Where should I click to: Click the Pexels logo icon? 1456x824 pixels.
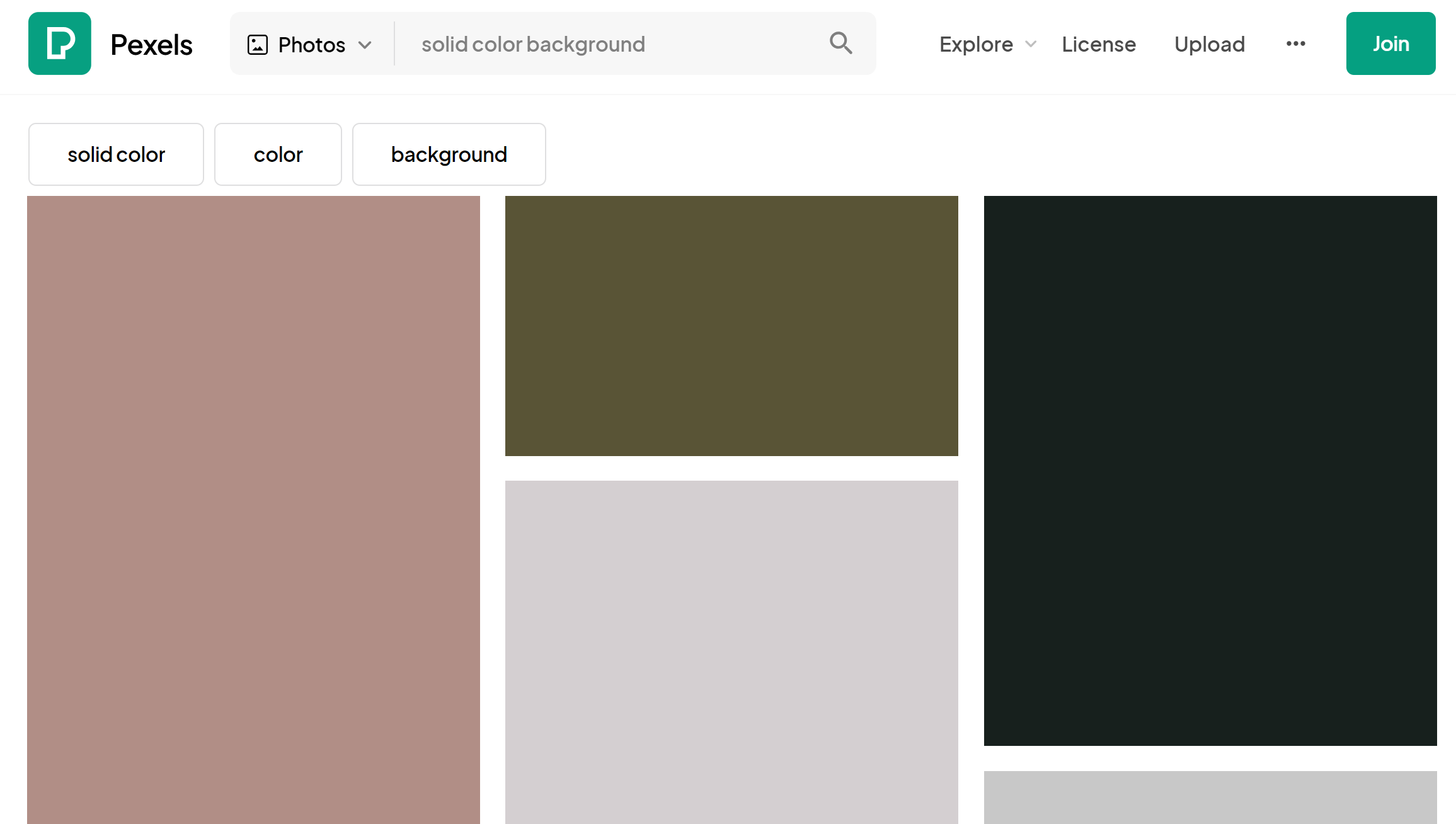59,43
